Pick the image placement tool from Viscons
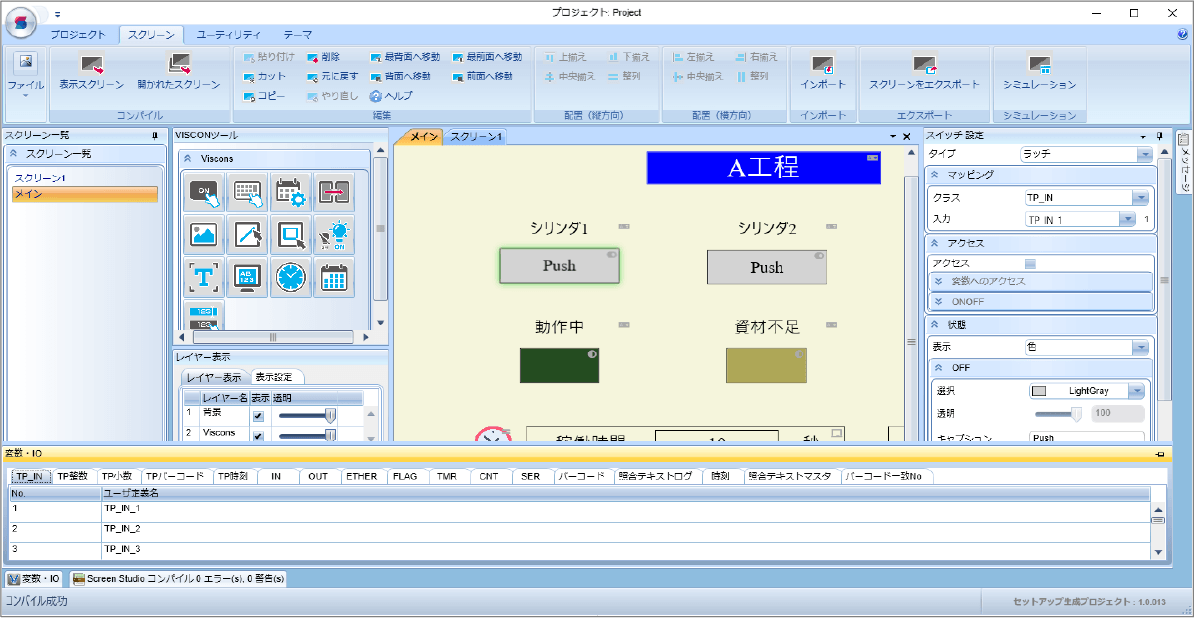The width and height of the screenshot is (1195, 618). pos(204,233)
